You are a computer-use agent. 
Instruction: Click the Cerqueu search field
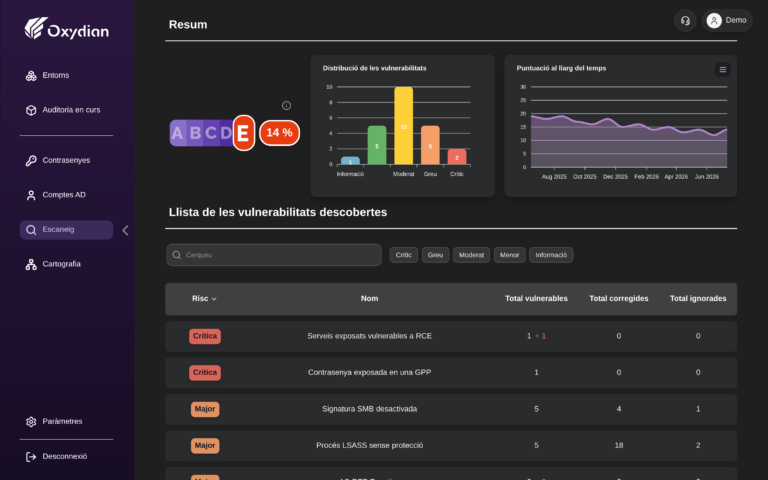coord(274,255)
